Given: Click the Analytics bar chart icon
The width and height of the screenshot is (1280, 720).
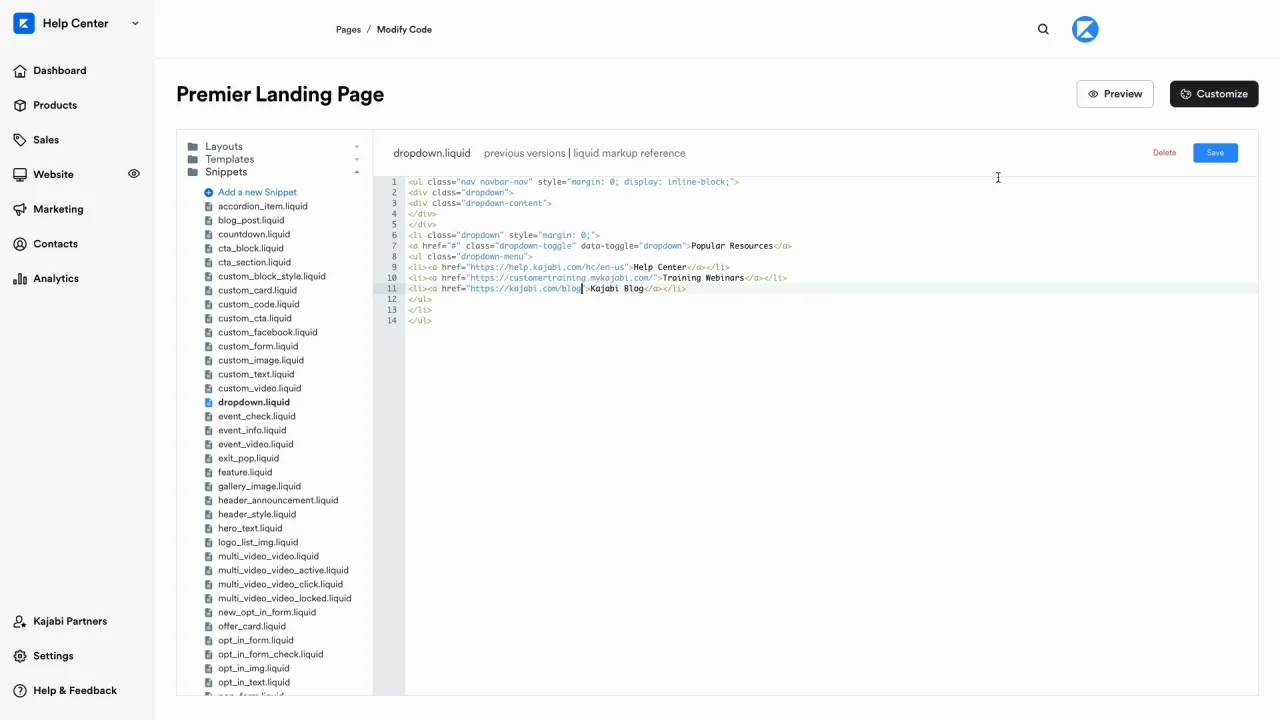Looking at the screenshot, I should [20, 279].
